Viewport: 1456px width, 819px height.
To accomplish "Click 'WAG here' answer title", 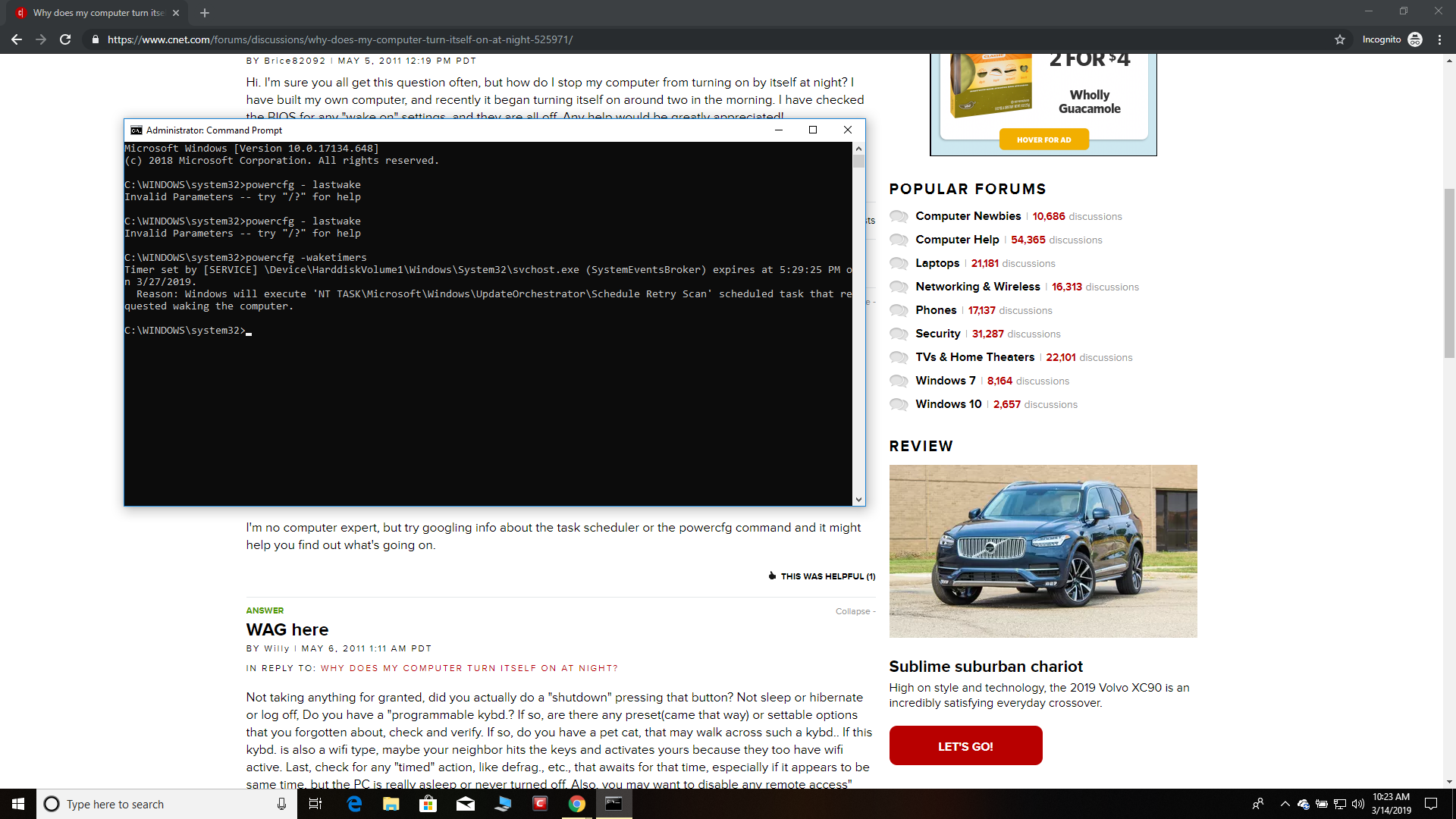I will tap(287, 629).
